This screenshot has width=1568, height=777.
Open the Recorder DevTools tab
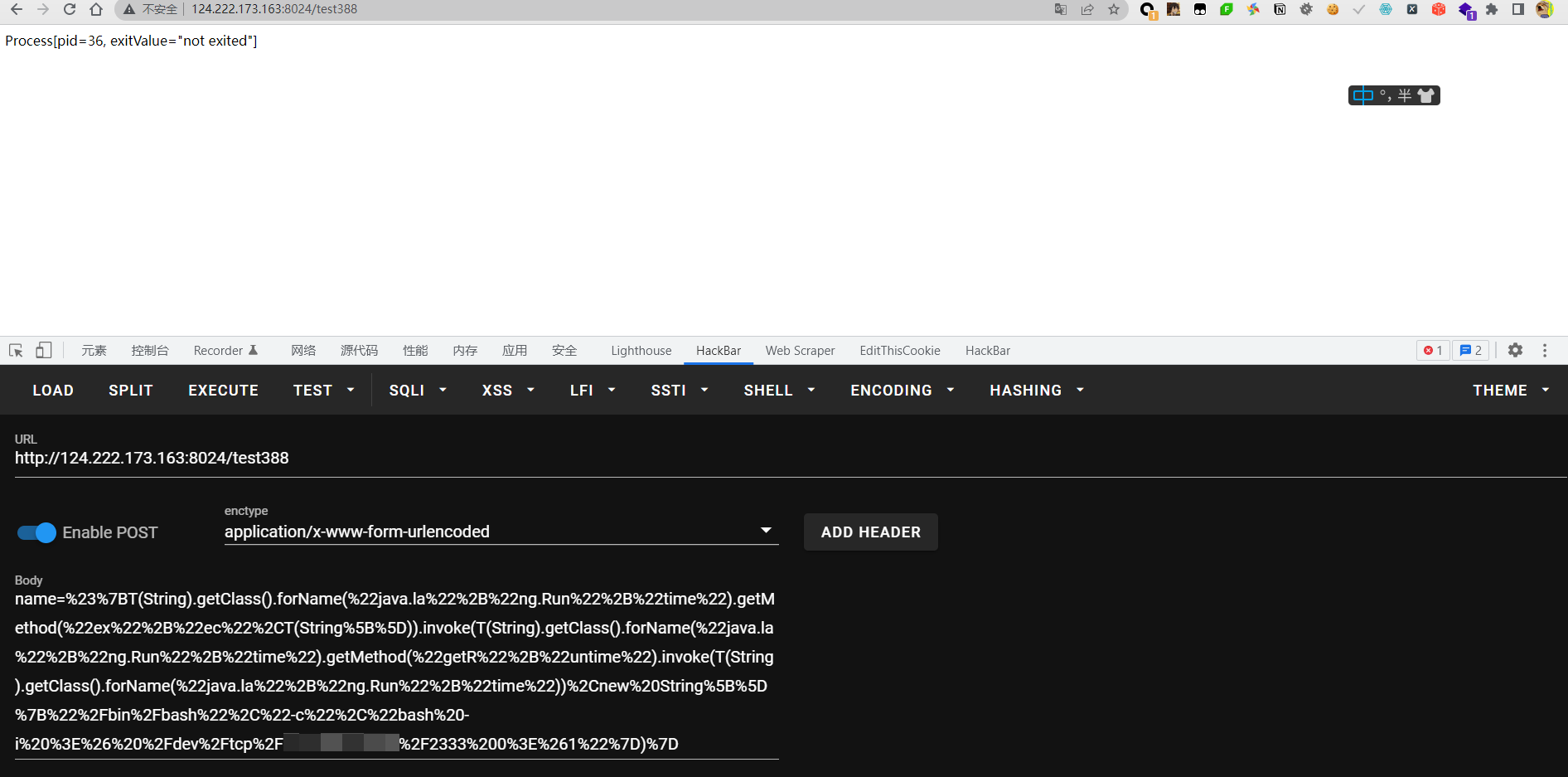click(225, 350)
